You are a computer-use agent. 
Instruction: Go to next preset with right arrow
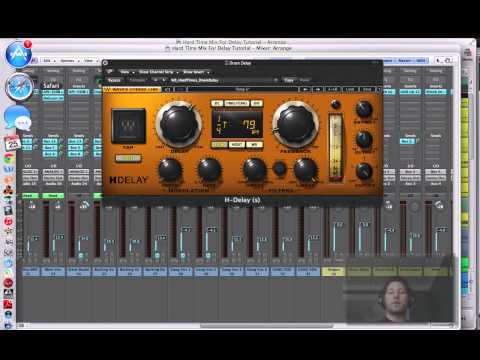163,80
